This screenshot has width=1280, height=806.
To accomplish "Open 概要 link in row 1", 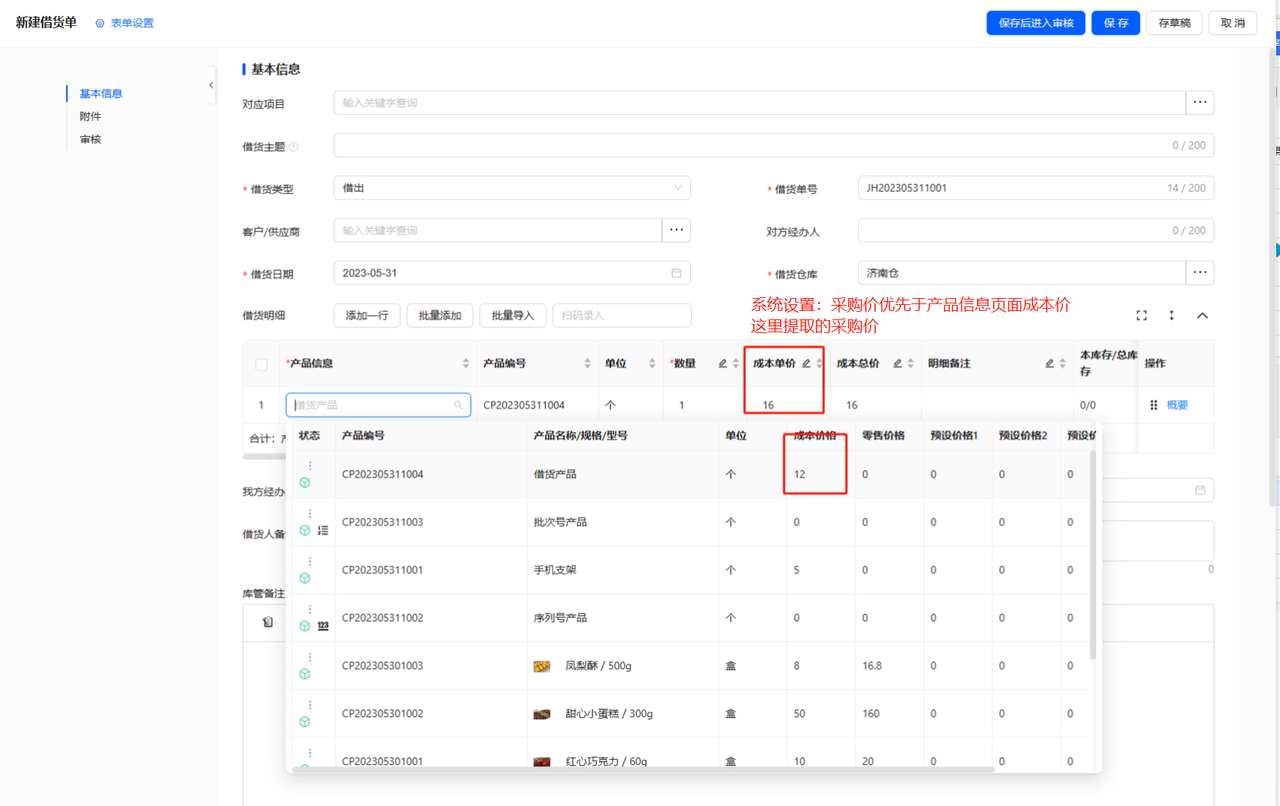I will click(x=1177, y=405).
